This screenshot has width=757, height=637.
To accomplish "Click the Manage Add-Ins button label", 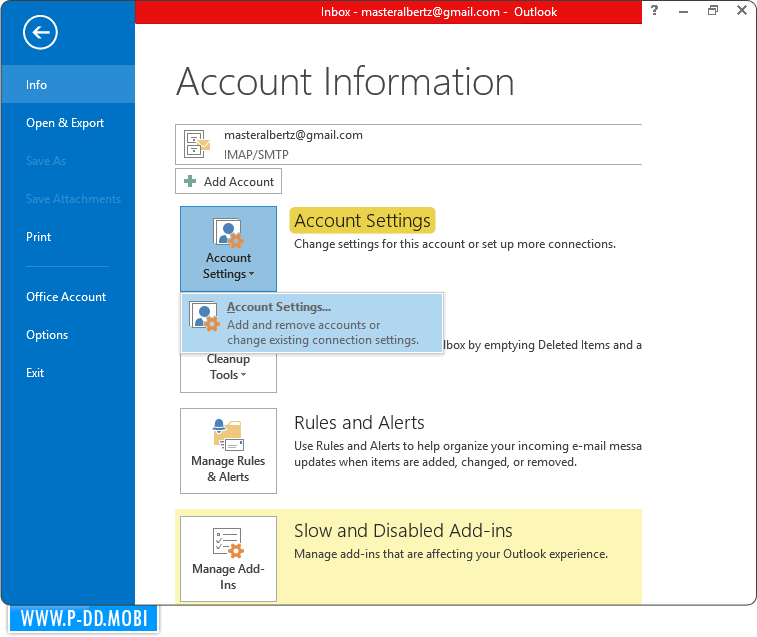I will (228, 577).
